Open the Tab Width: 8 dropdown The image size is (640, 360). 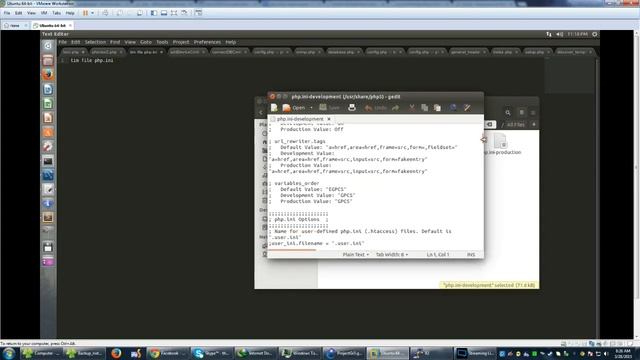tap(391, 254)
